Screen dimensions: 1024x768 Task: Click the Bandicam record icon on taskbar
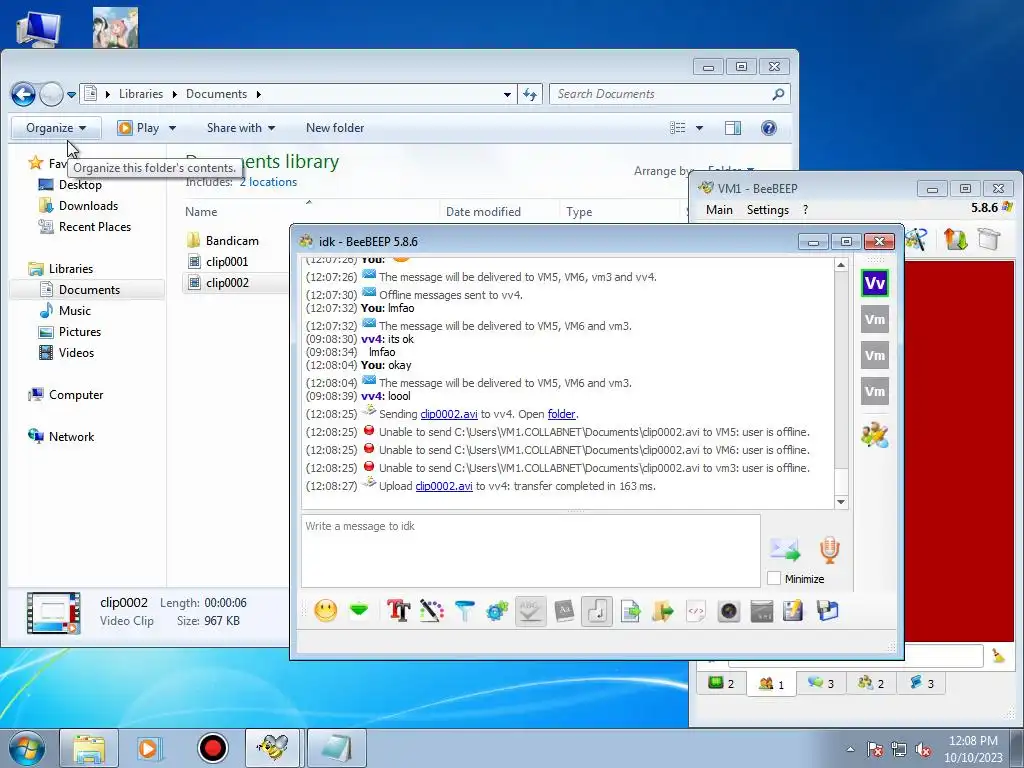click(x=212, y=748)
